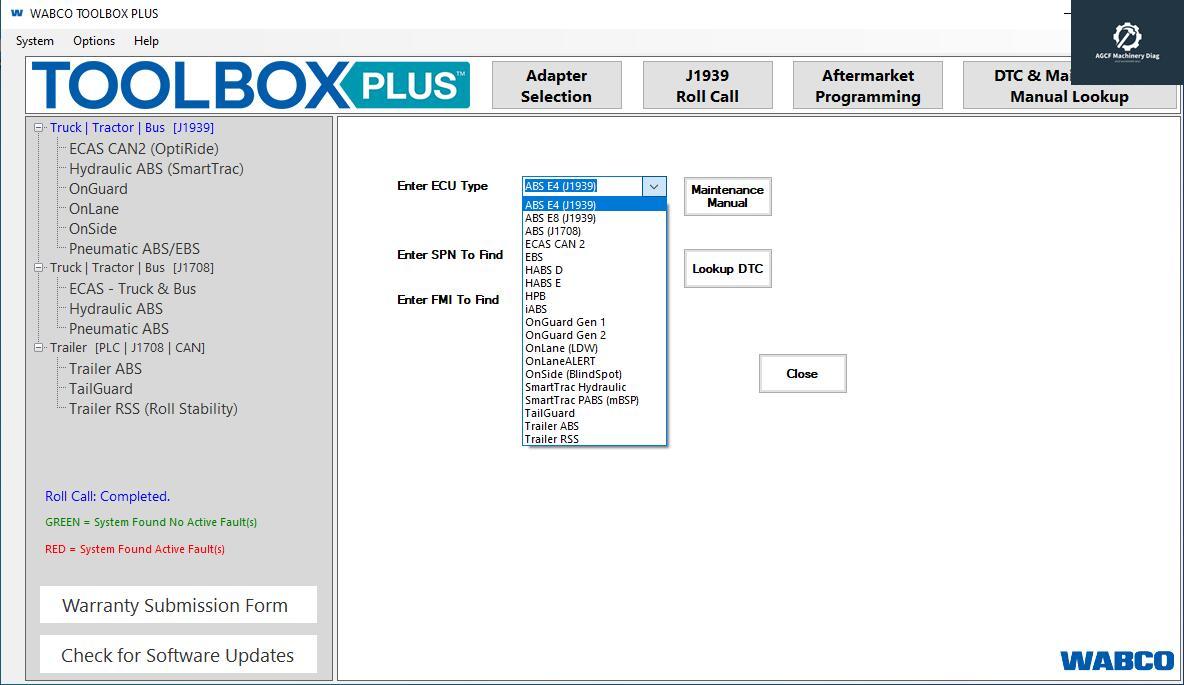Viewport: 1184px width, 685px height.
Task: Open the System menu
Action: tap(34, 41)
